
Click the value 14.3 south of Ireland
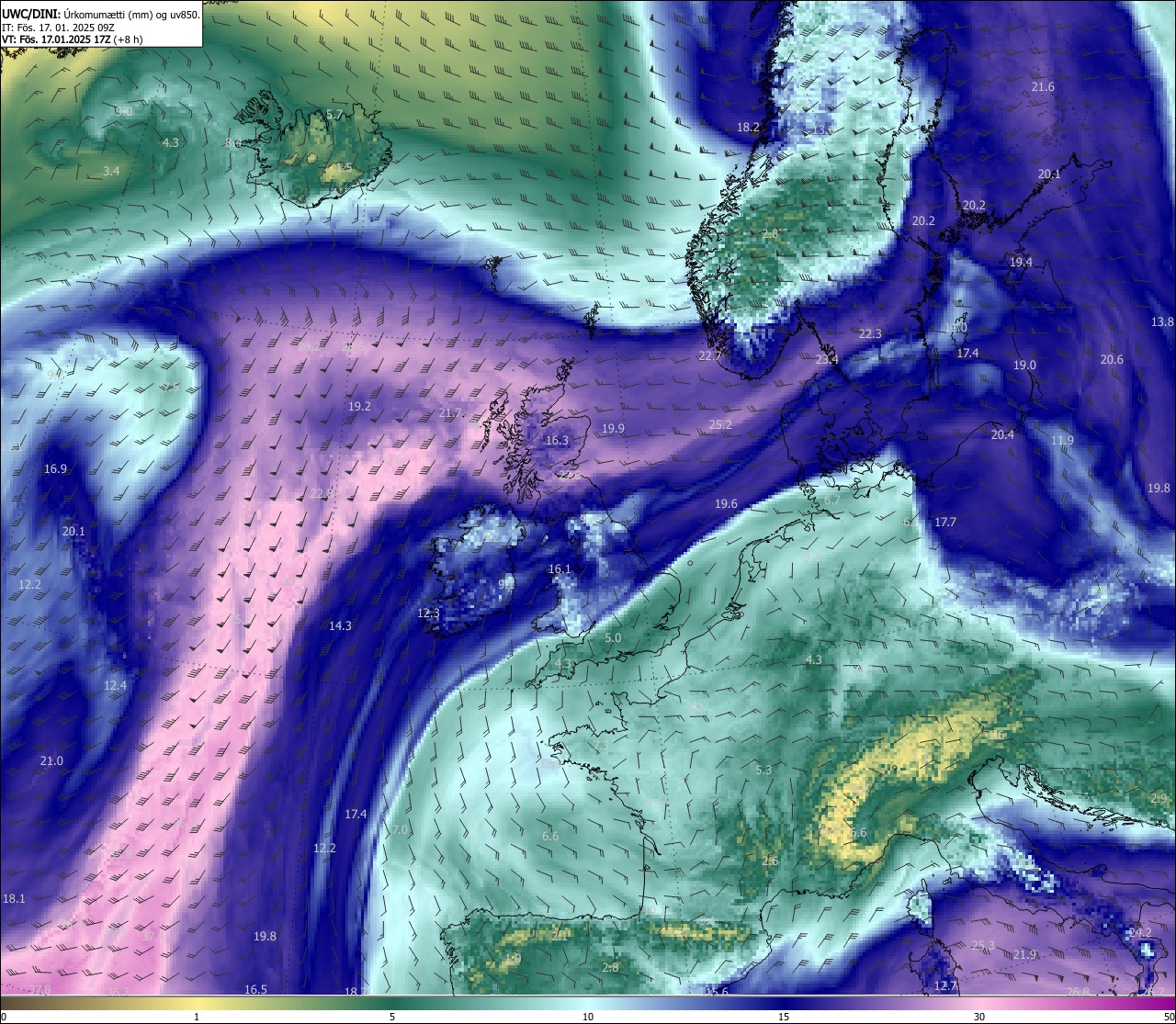click(340, 626)
